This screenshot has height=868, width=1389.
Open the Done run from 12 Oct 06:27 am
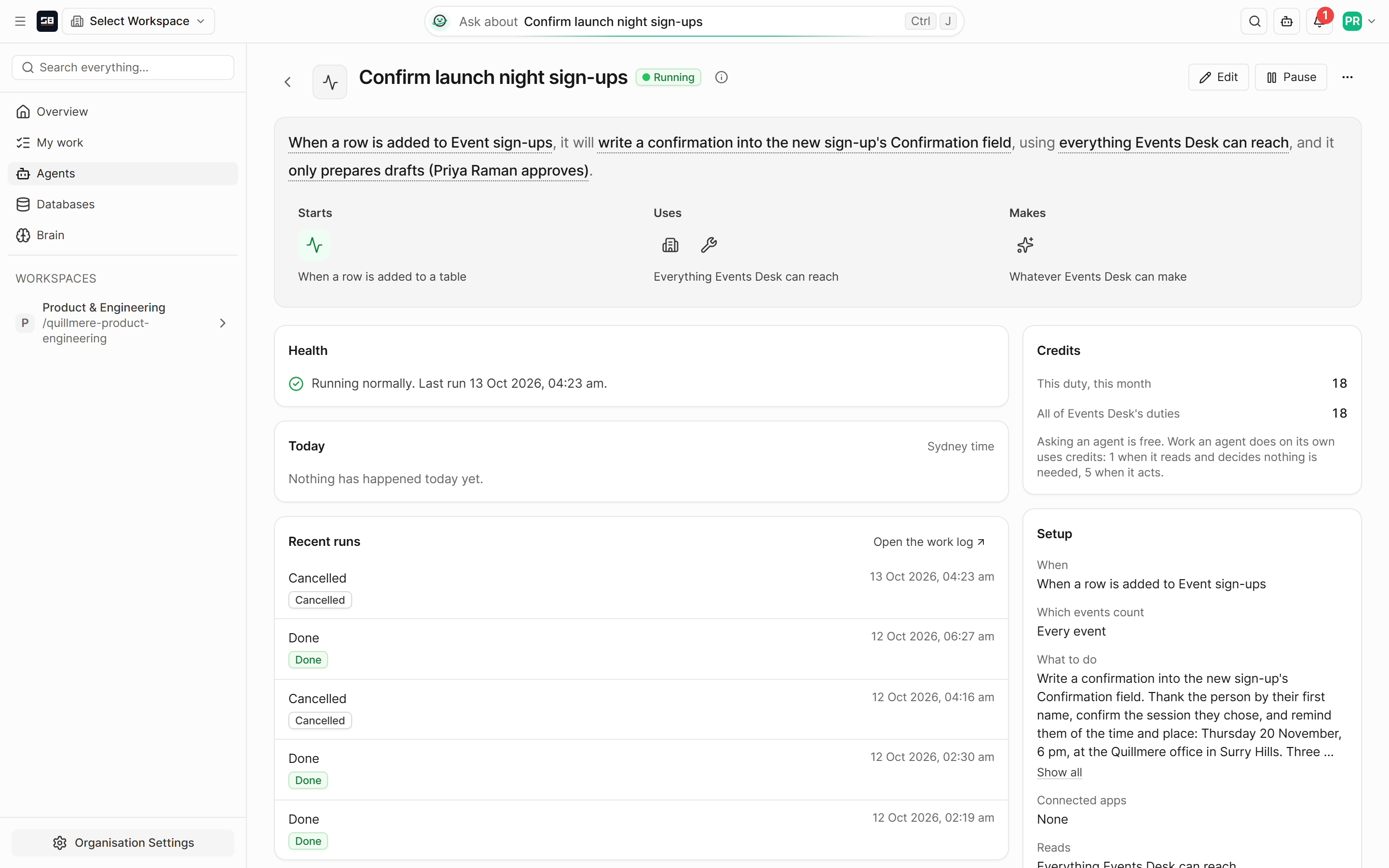pos(641,649)
